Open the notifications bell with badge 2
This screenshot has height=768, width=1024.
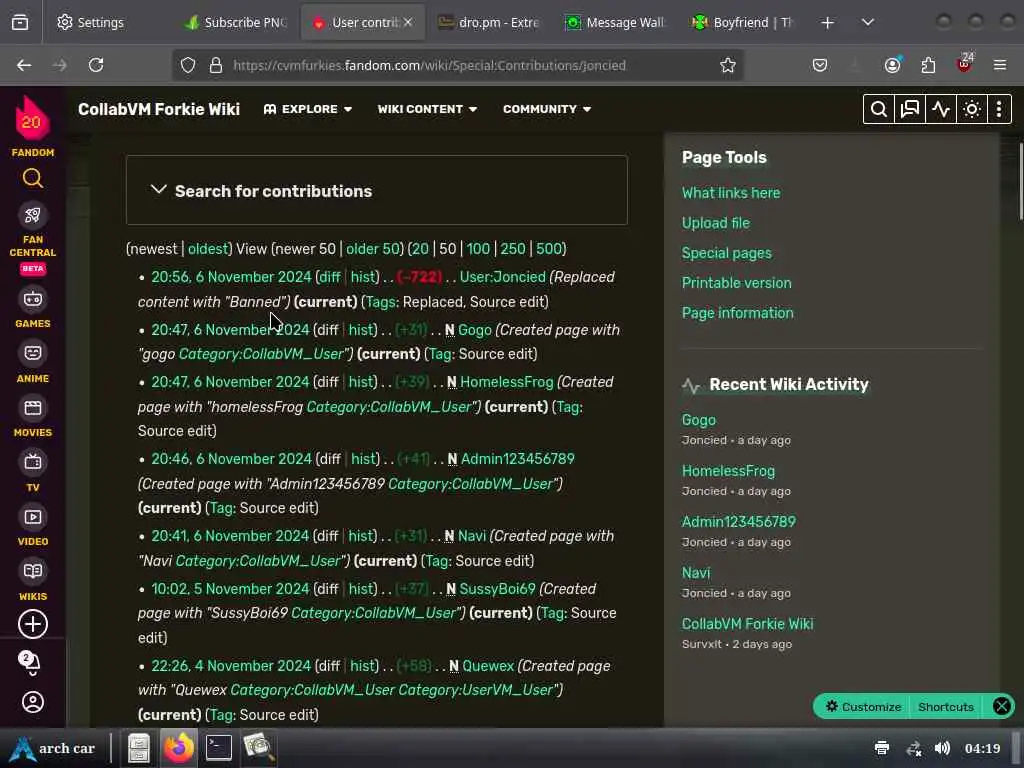point(31,664)
